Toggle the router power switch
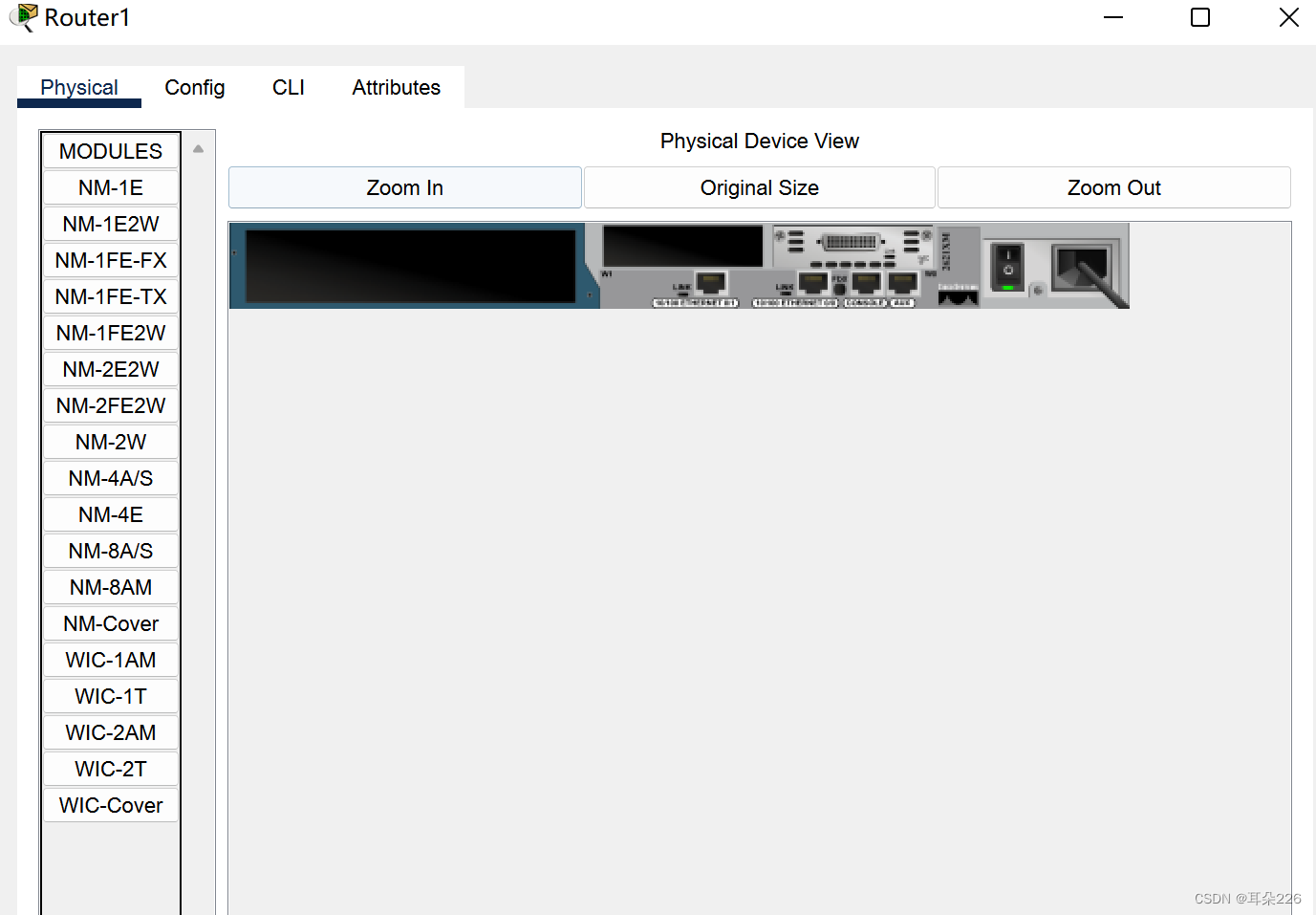 pyautogui.click(x=1007, y=267)
